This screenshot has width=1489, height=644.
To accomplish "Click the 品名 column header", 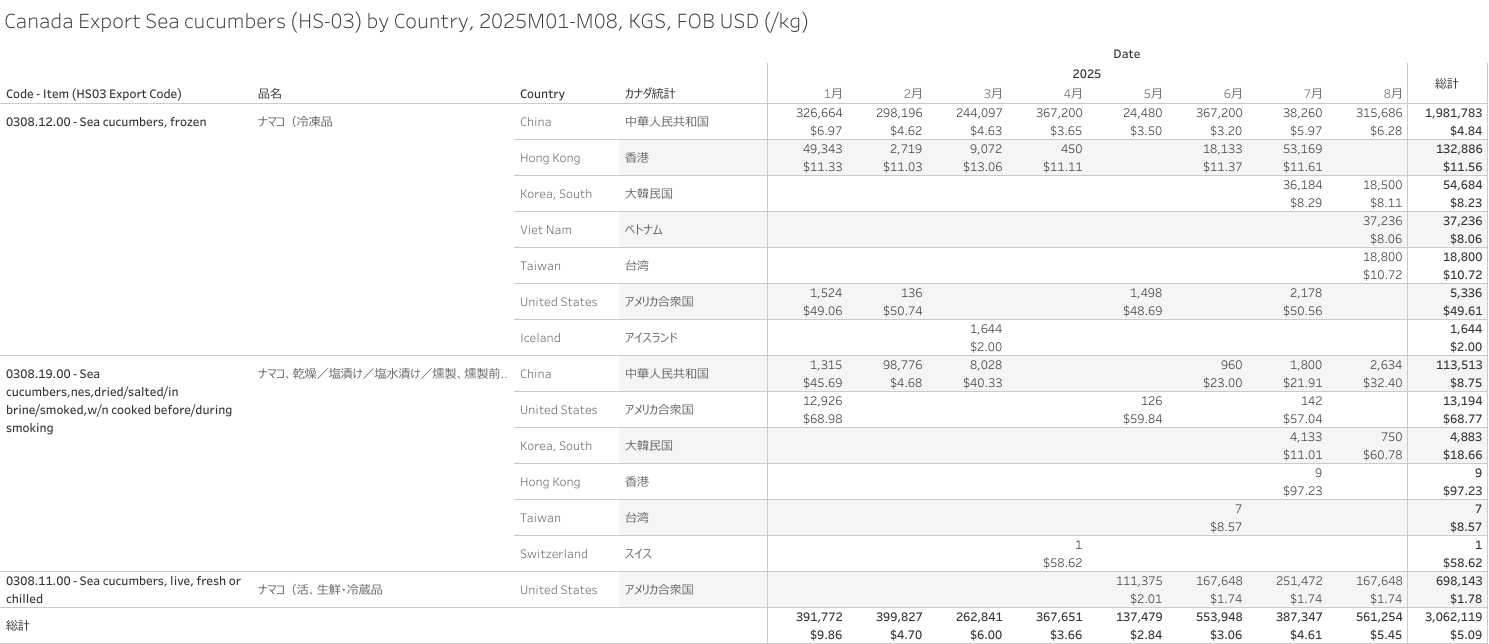I will point(270,94).
